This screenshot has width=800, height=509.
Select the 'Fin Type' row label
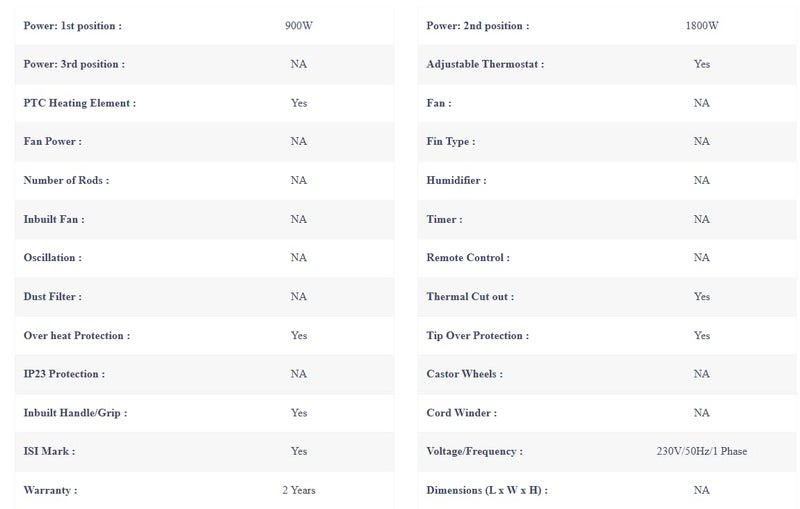coord(451,141)
